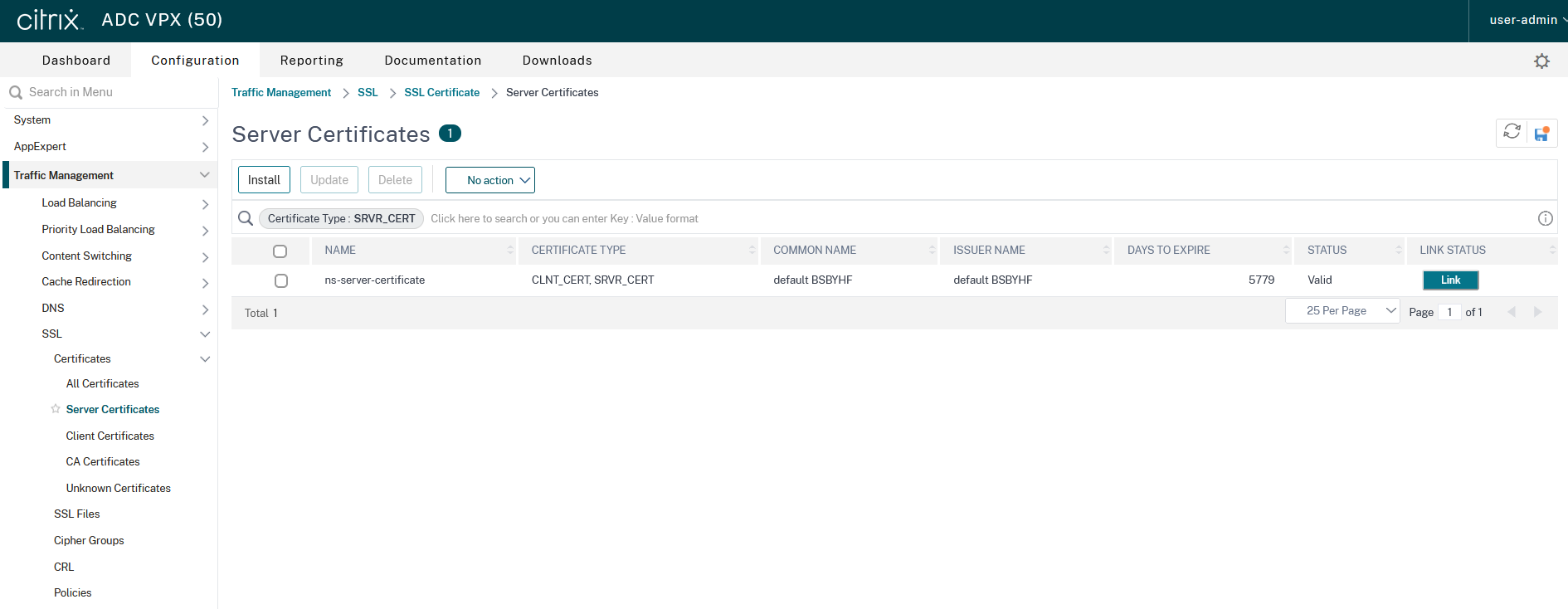Click the Link button for ns-server-certificate

click(x=1450, y=280)
